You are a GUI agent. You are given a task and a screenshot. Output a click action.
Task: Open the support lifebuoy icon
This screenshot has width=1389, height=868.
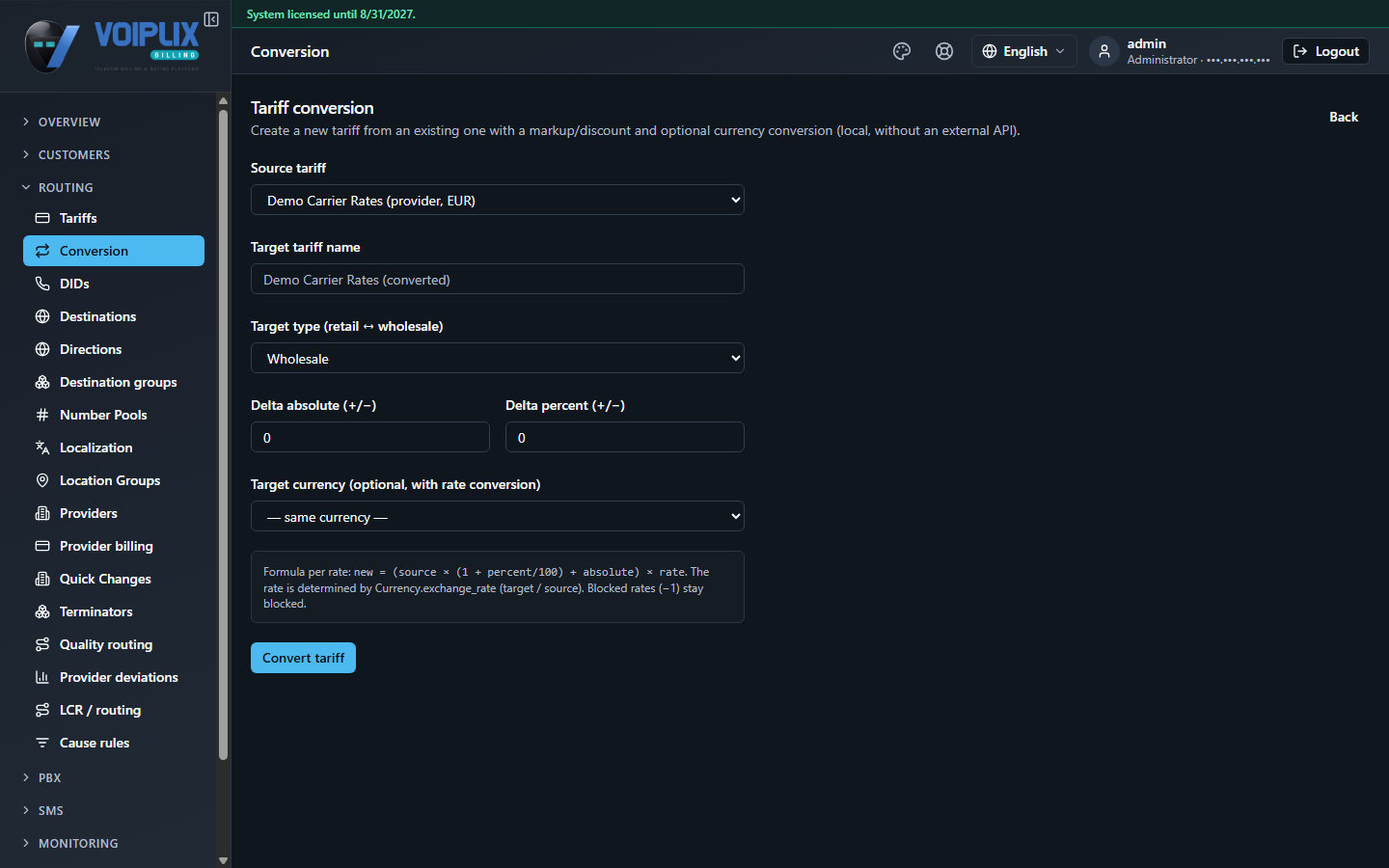tap(944, 51)
